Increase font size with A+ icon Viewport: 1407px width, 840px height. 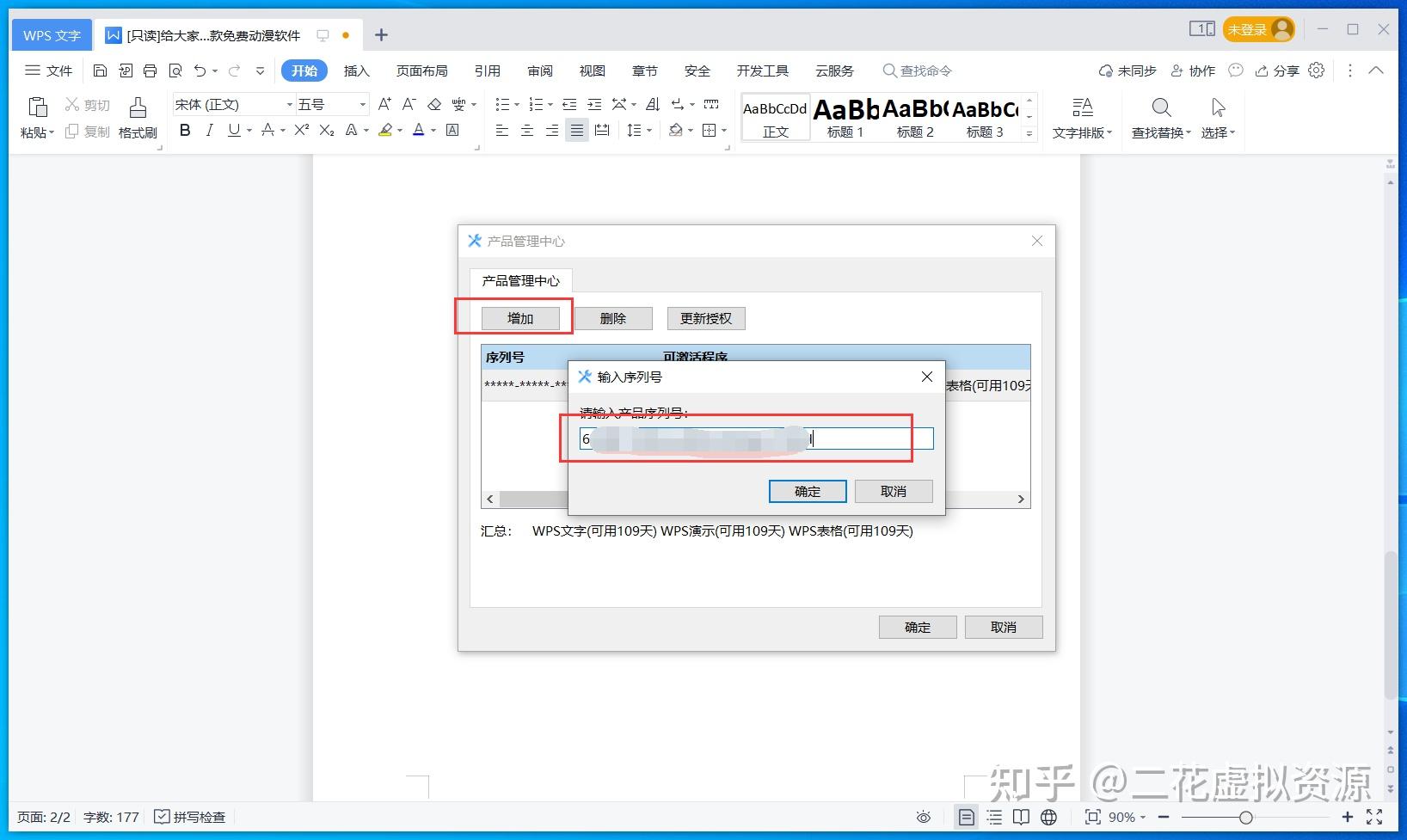[x=384, y=104]
